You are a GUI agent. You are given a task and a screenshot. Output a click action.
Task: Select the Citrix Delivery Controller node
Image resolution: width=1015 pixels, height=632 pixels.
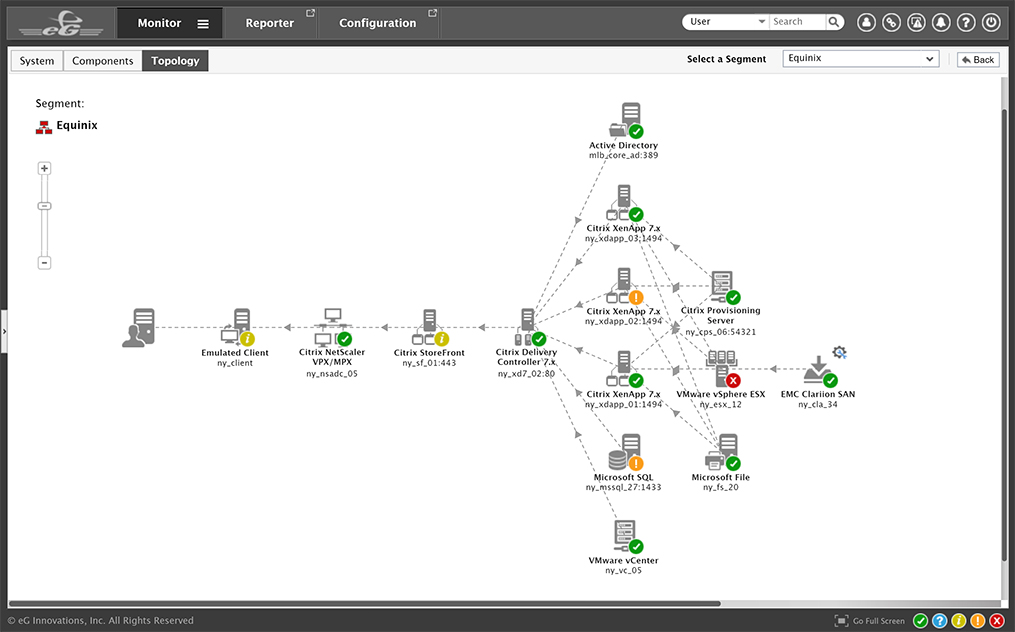[530, 328]
